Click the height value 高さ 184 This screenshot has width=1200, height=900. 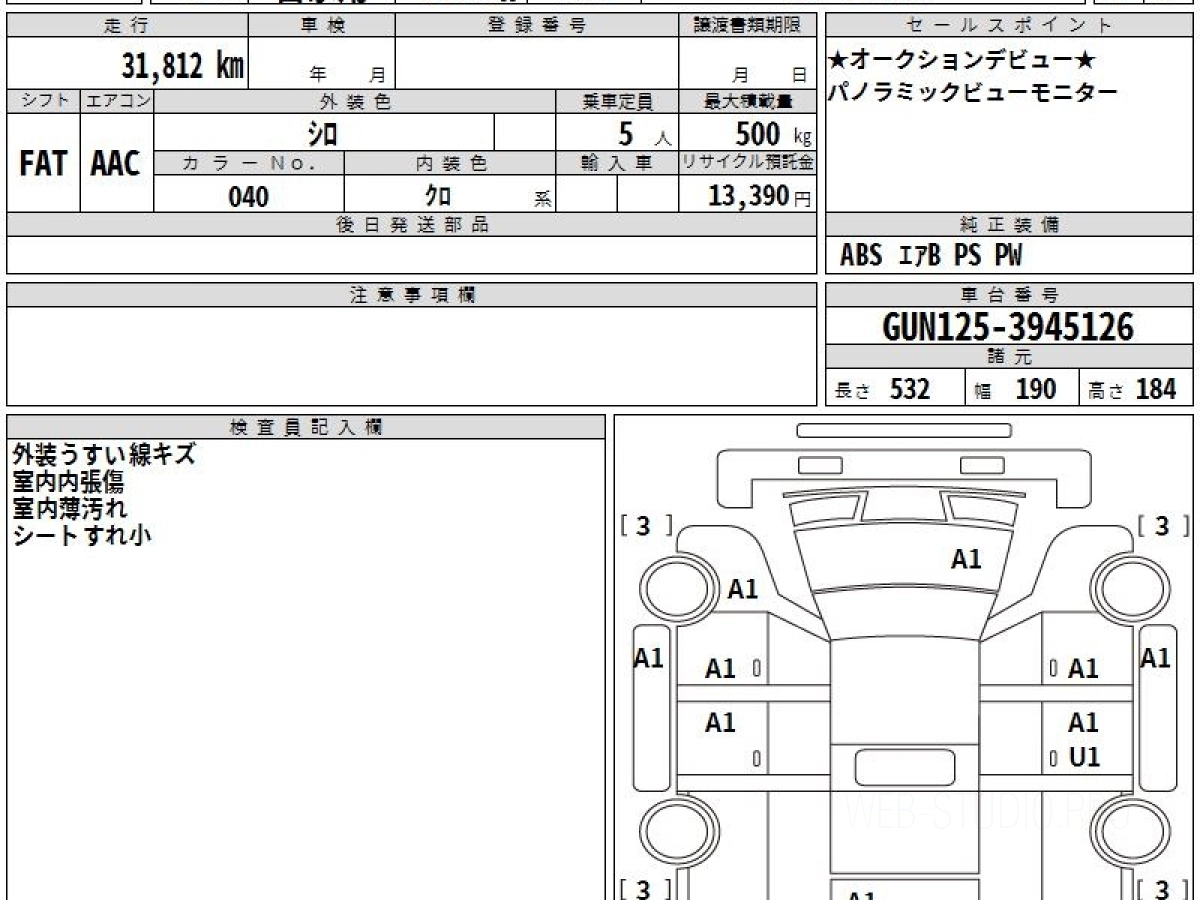(1132, 389)
